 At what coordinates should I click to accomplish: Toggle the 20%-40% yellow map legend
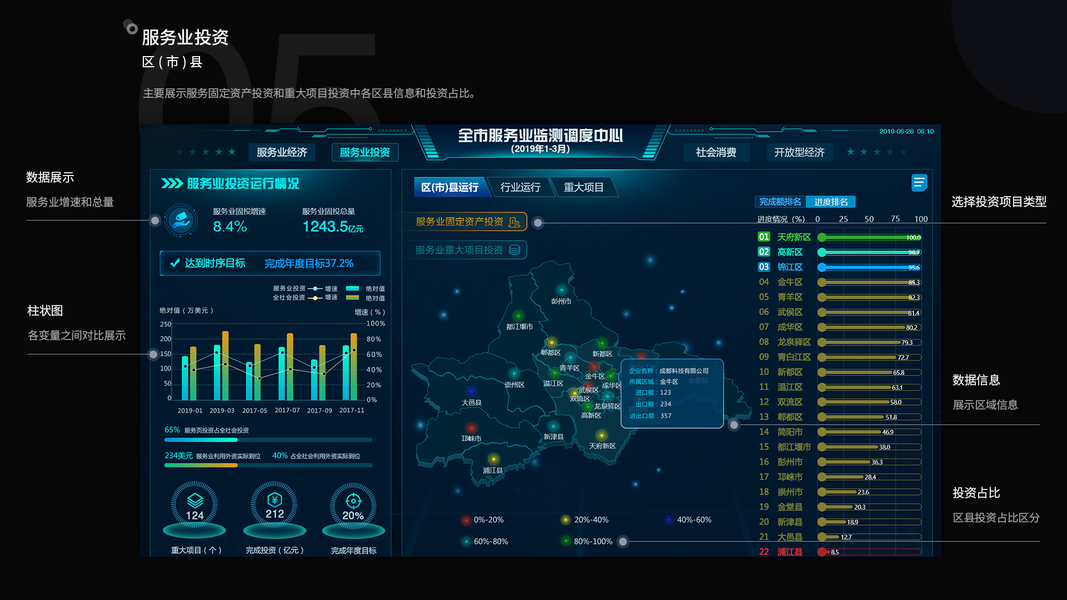tap(585, 520)
